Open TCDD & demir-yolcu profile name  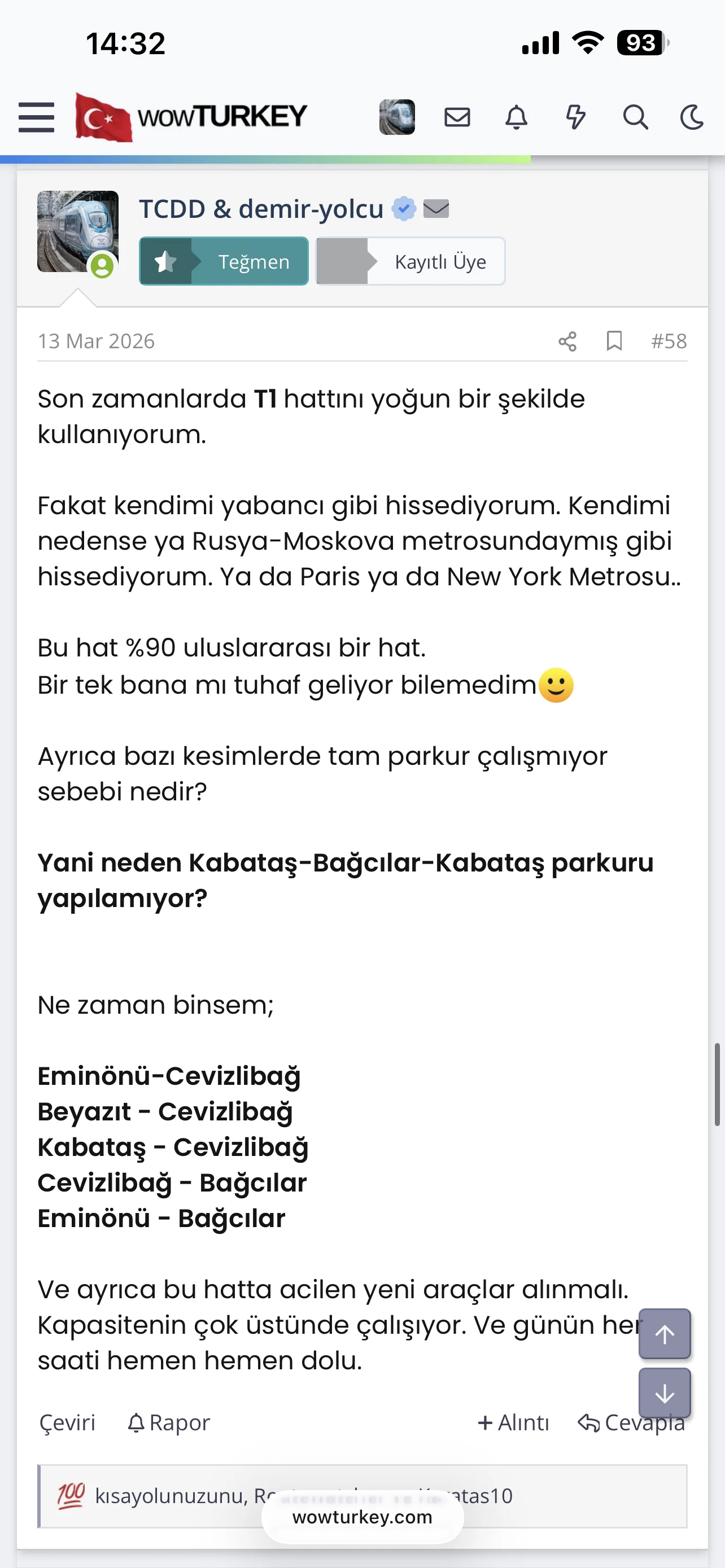pos(261,209)
